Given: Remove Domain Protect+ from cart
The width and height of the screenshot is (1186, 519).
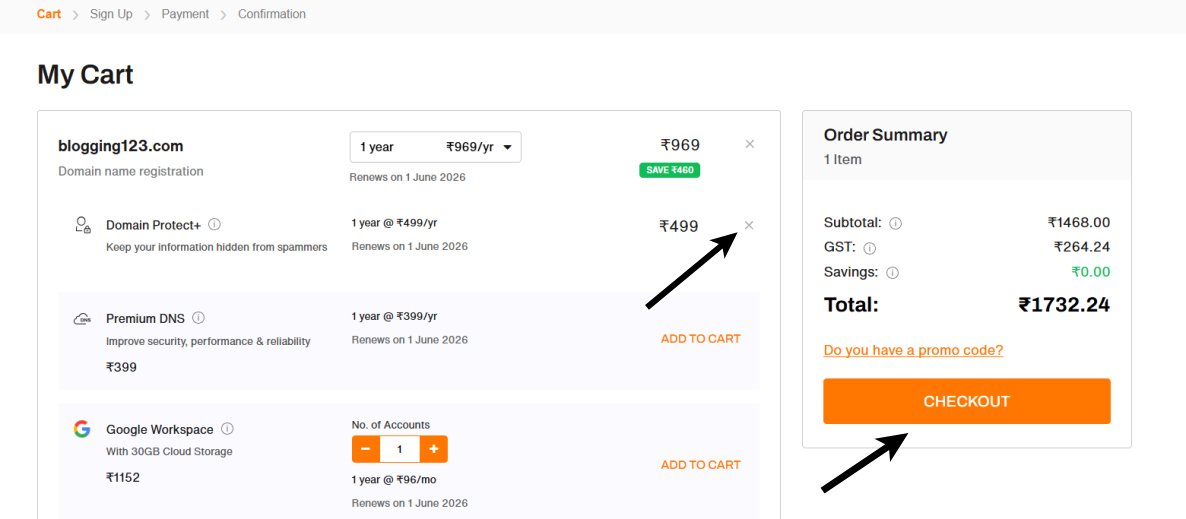Looking at the screenshot, I should 749,225.
